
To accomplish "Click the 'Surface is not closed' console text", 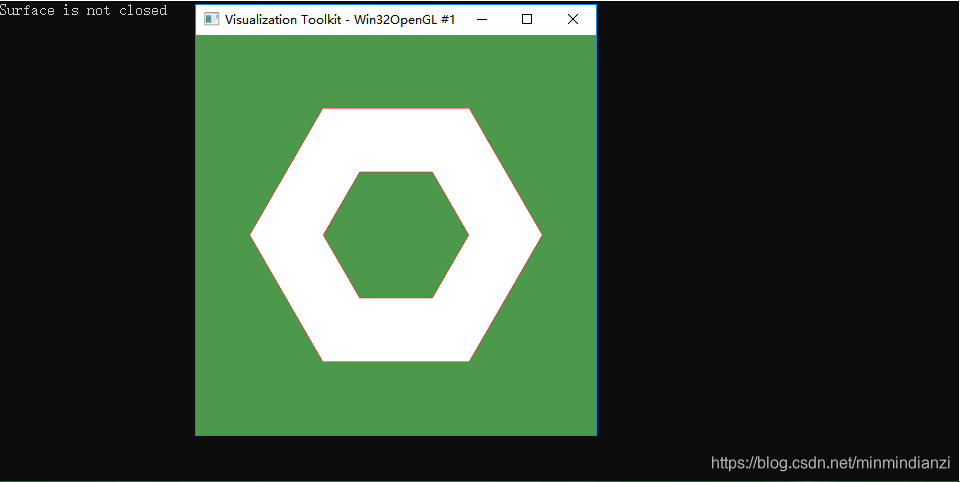I will tap(83, 10).
